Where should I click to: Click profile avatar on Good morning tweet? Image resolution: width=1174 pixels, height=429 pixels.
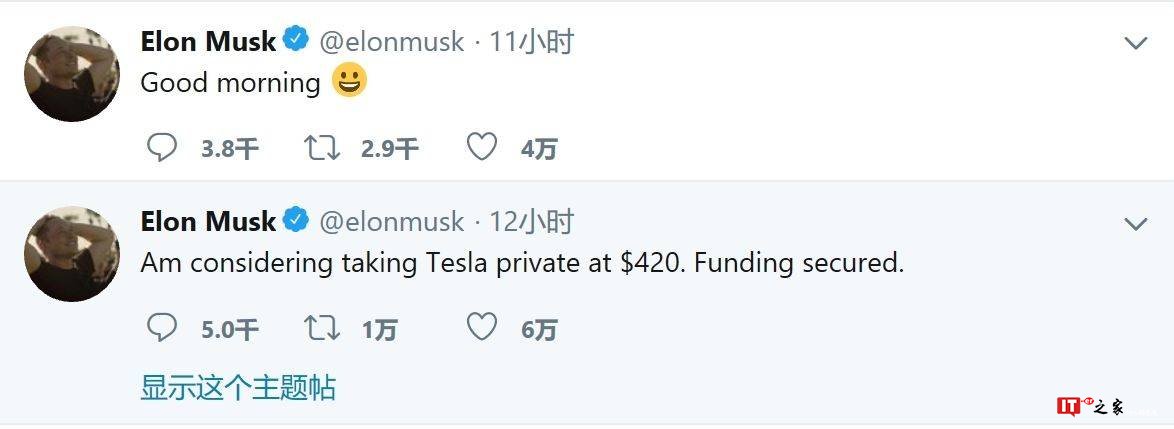72,74
